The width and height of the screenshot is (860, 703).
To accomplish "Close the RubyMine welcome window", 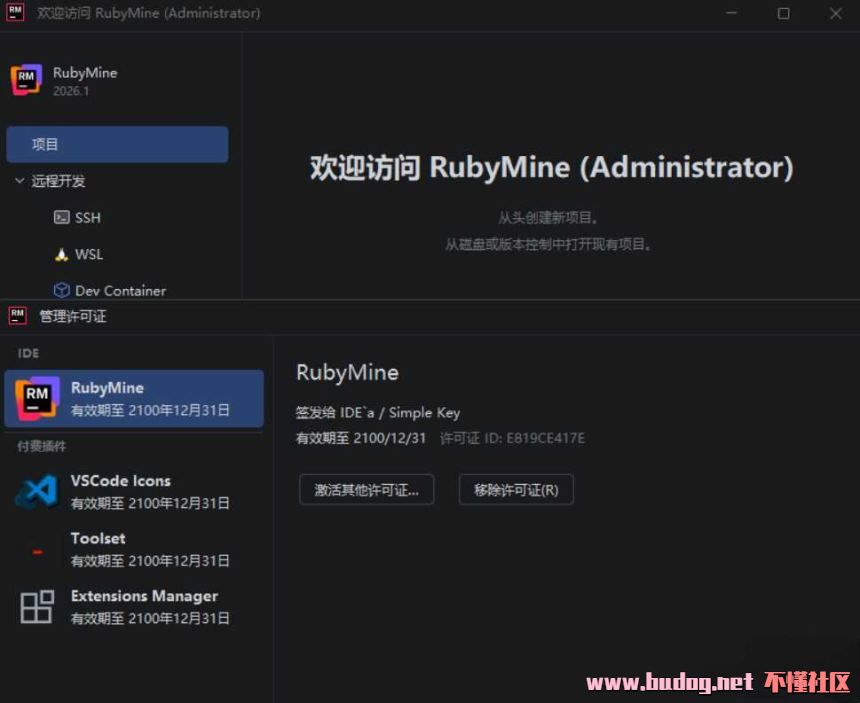I will click(835, 13).
